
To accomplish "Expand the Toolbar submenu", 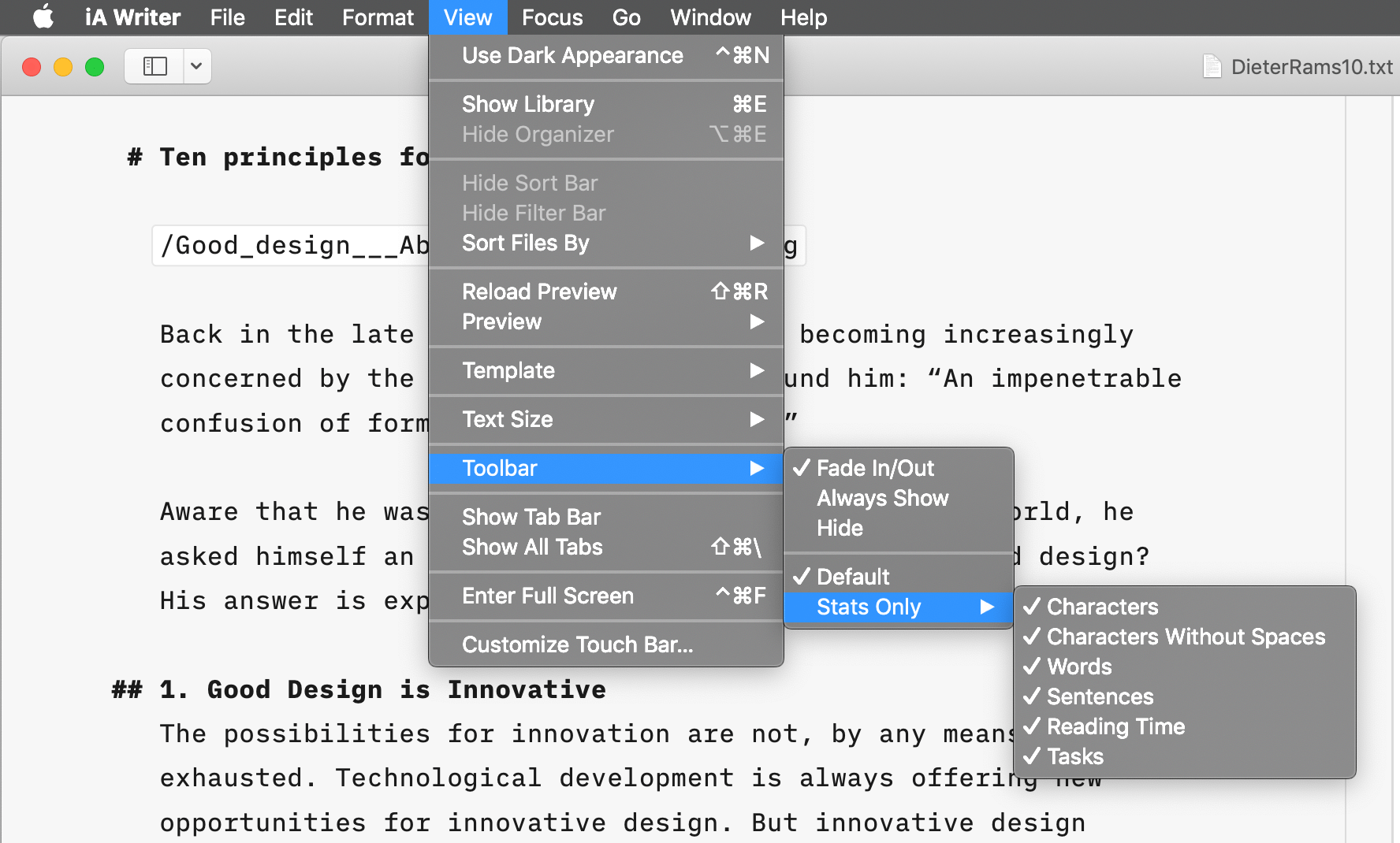I will click(606, 468).
